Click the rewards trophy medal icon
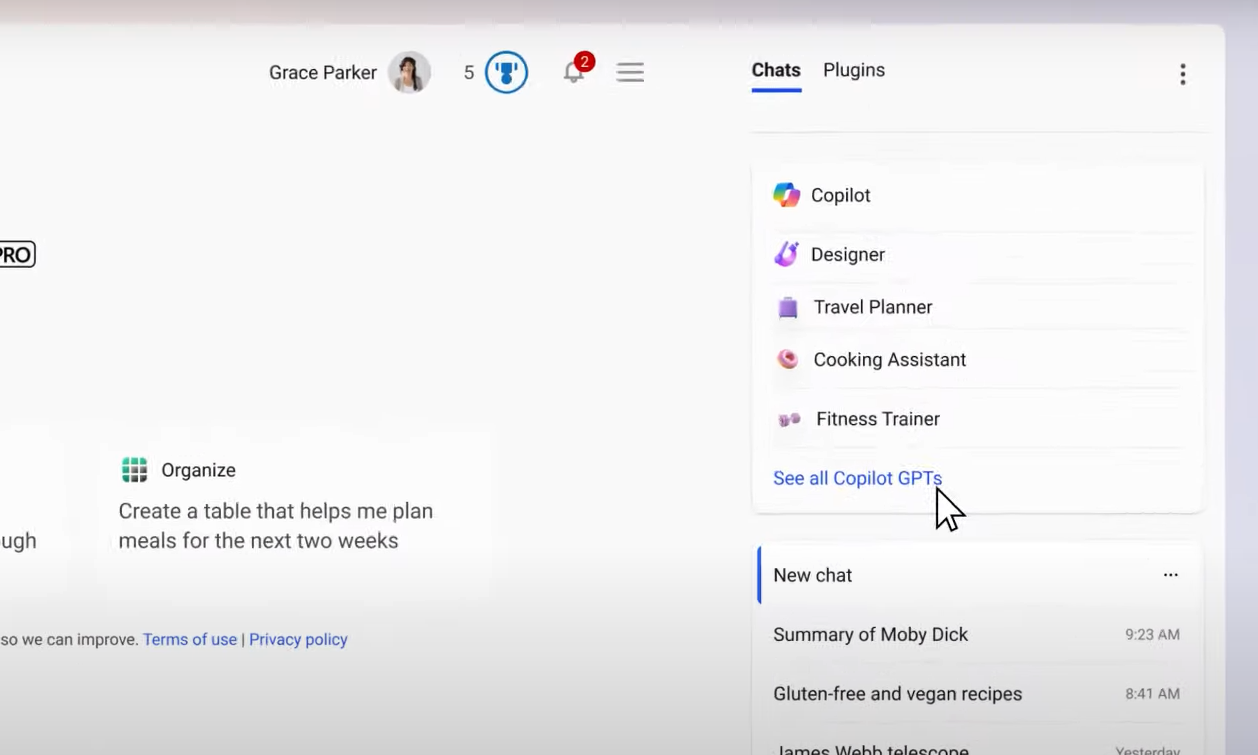This screenshot has height=755, width=1258. [x=506, y=73]
